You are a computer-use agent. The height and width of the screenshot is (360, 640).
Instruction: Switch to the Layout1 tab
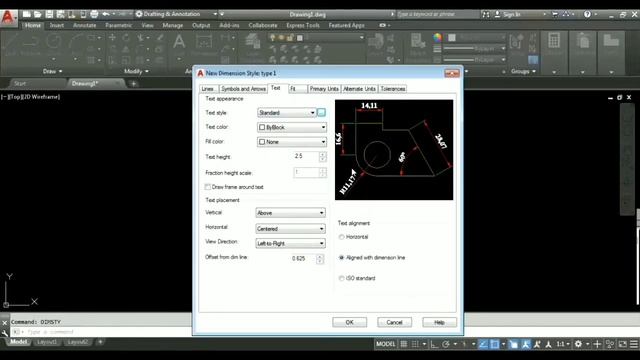coord(47,342)
